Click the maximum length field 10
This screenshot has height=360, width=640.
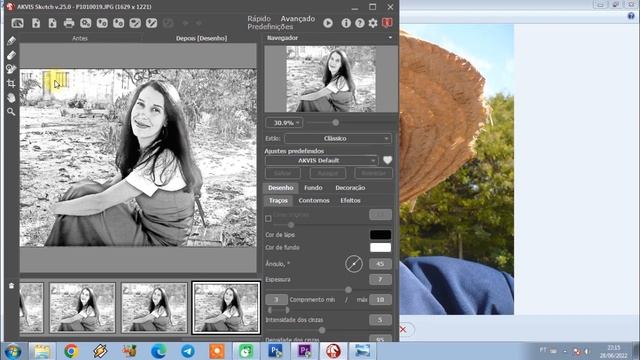coord(380,300)
